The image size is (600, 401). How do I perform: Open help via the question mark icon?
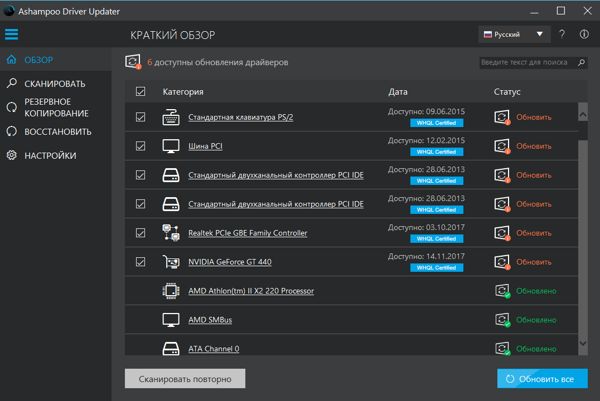coord(564,34)
